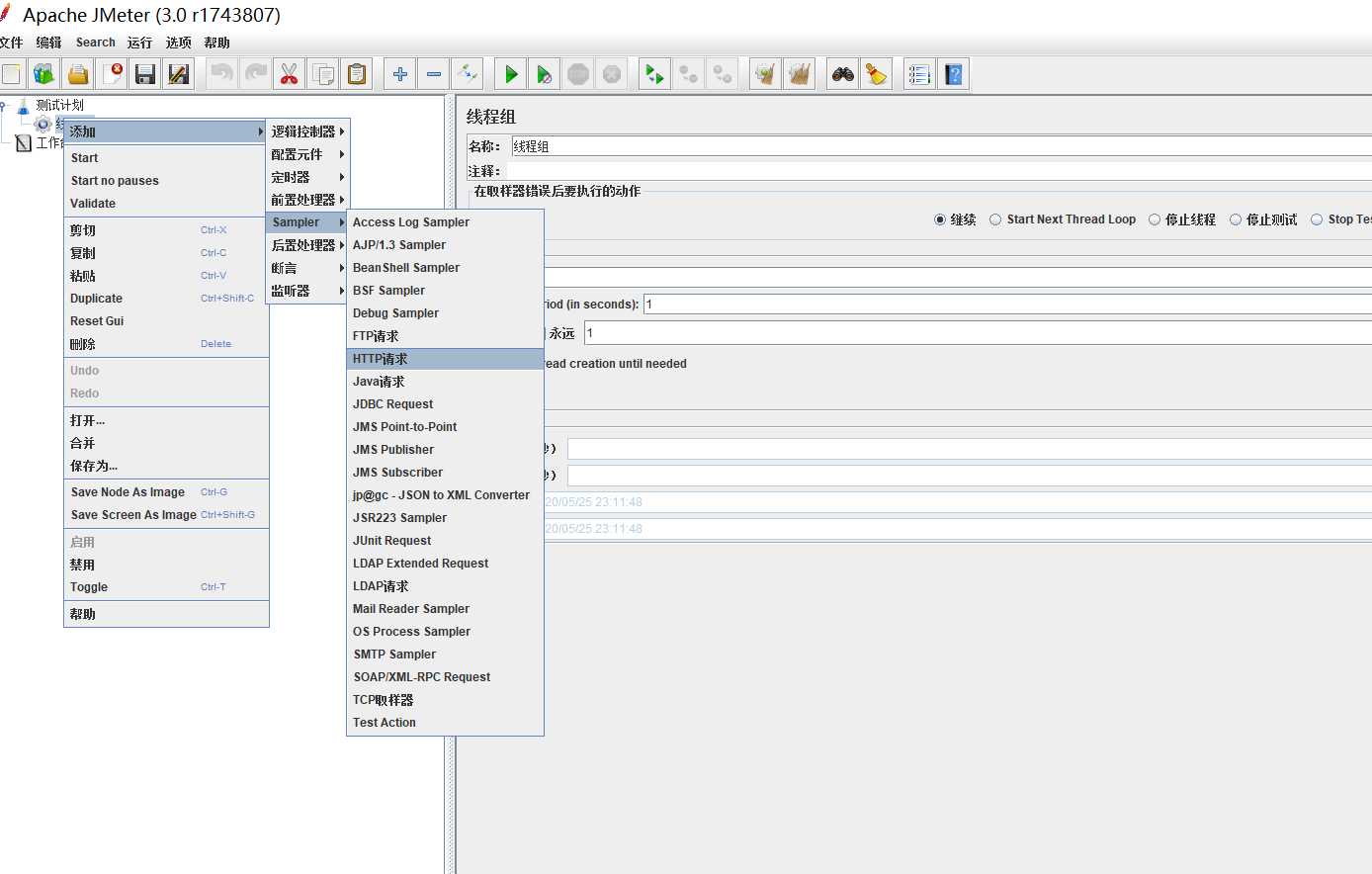Select Start Next Thread Loop radio button
This screenshot has height=874, width=1372.
point(995,219)
